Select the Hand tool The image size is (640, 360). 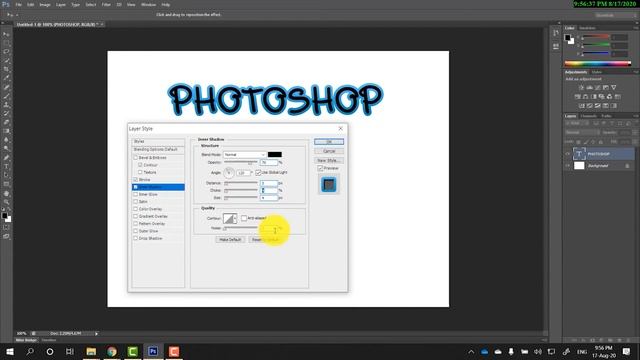[x=6, y=193]
